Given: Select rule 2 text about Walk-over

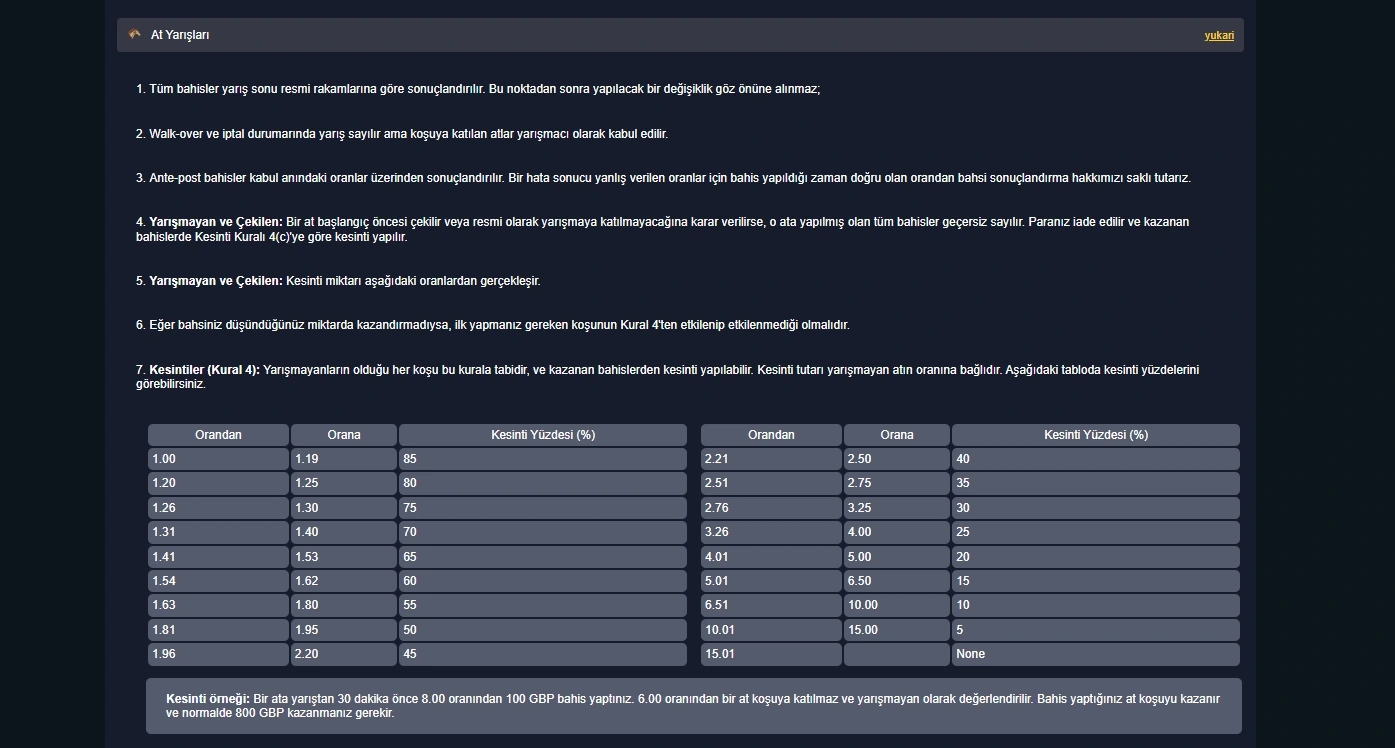Looking at the screenshot, I should (x=402, y=133).
